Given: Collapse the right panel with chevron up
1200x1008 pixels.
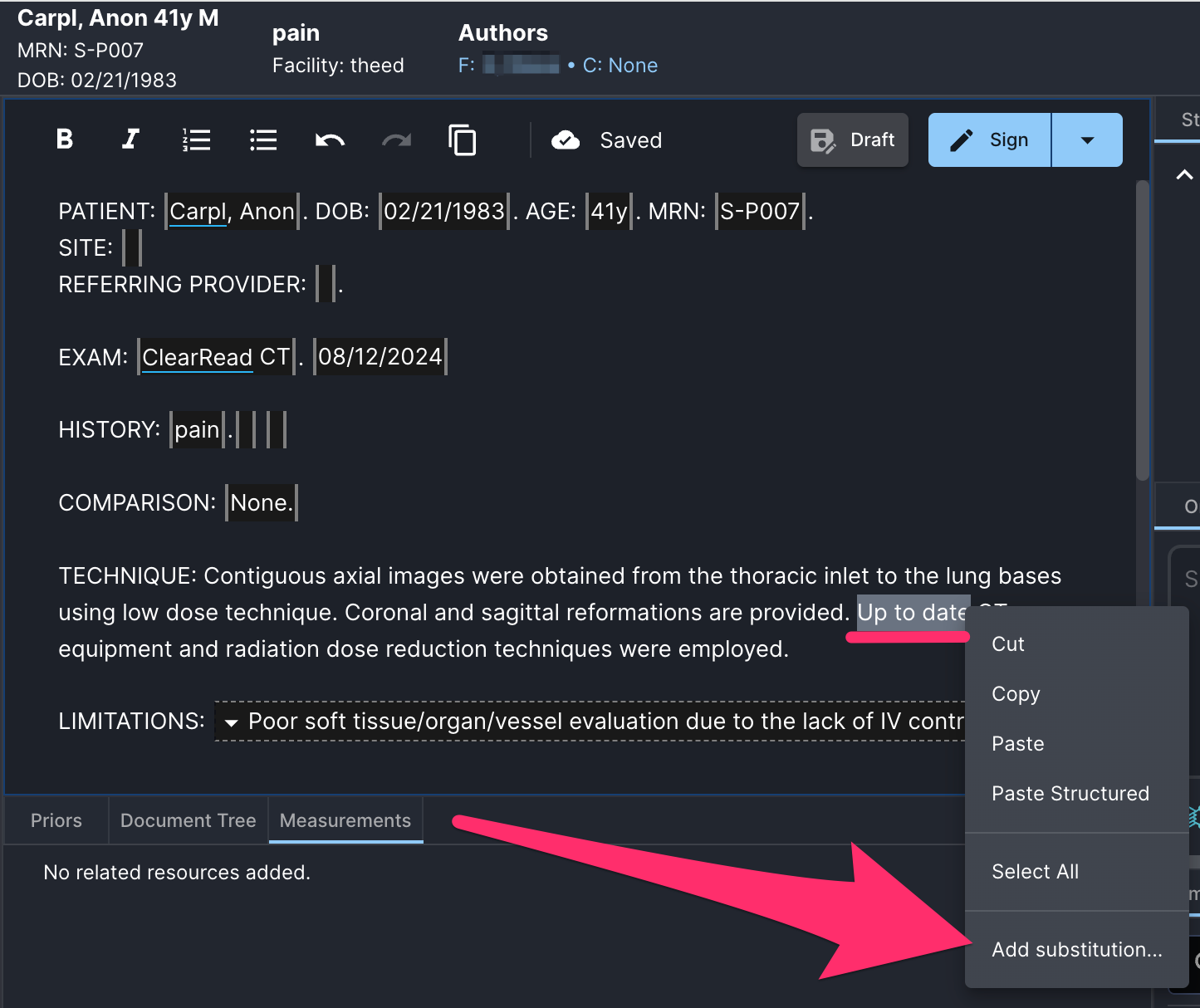Looking at the screenshot, I should [1185, 174].
